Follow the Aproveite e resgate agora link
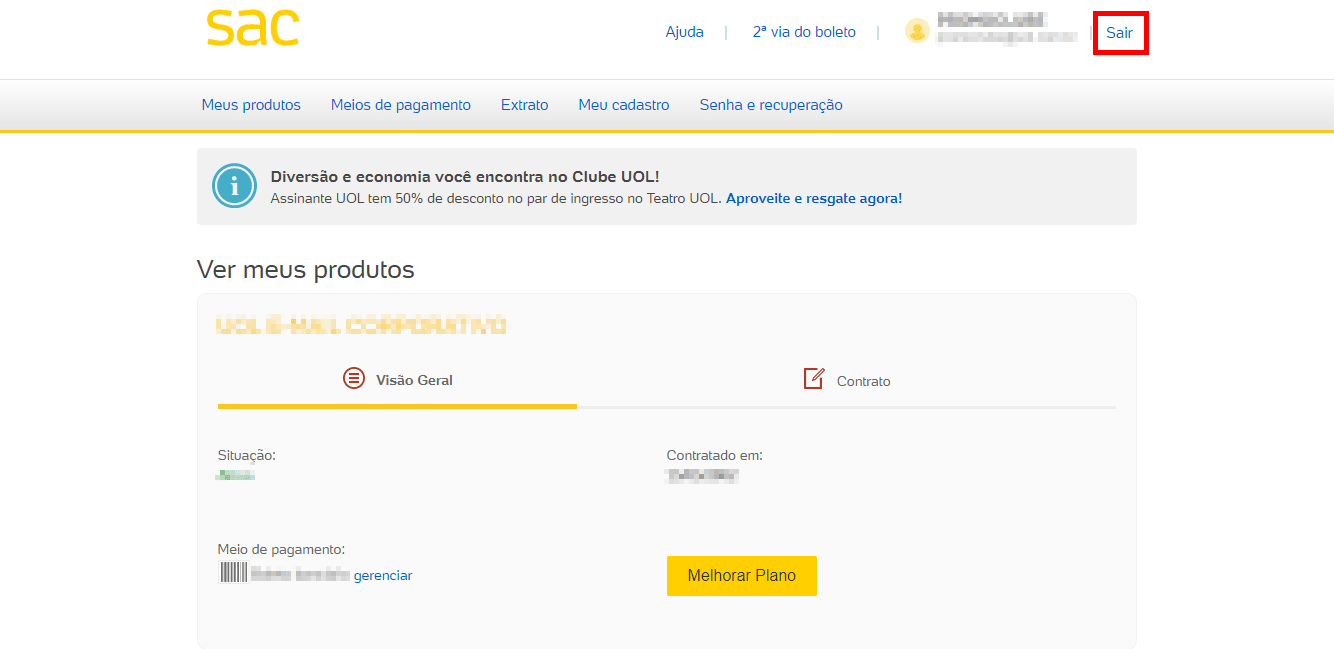 click(x=814, y=198)
